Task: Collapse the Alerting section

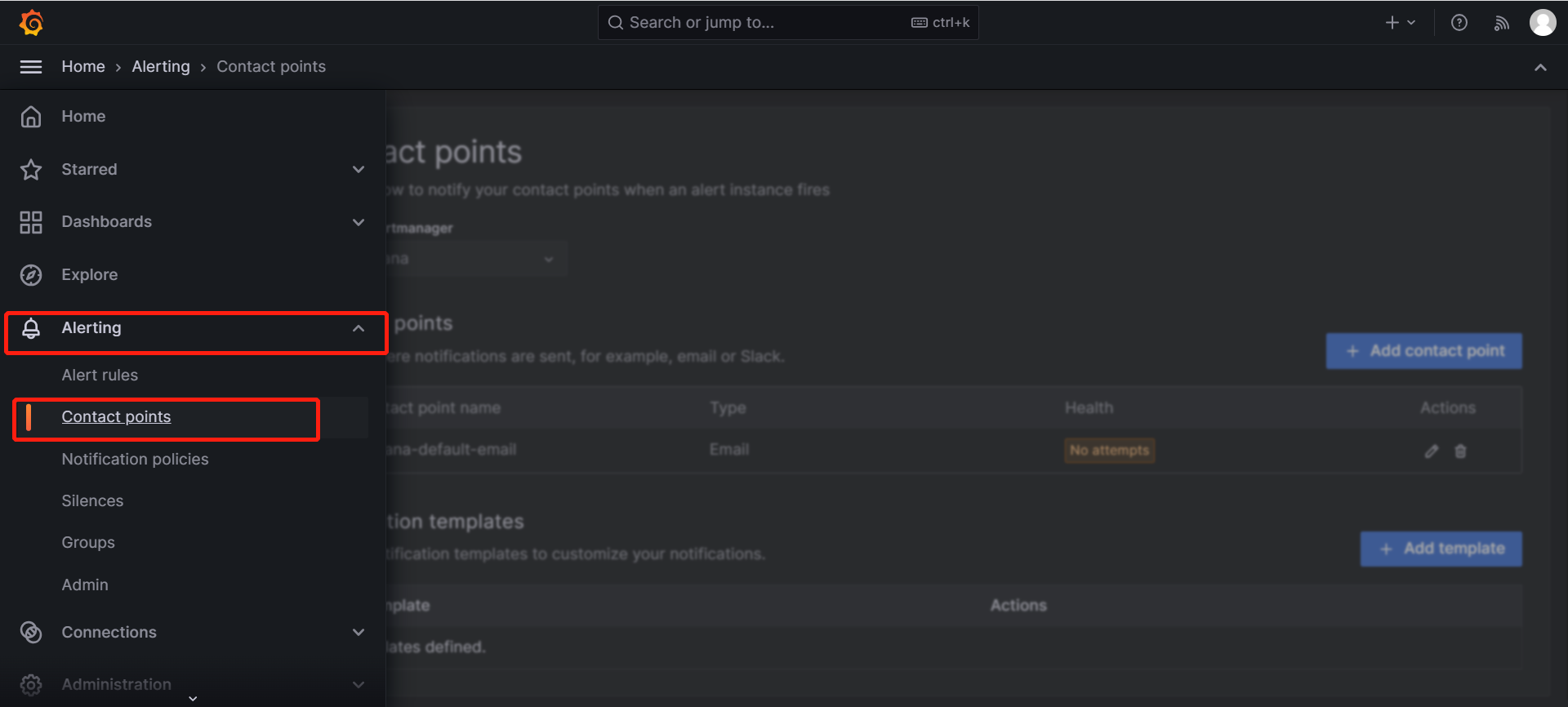Action: pyautogui.click(x=358, y=328)
